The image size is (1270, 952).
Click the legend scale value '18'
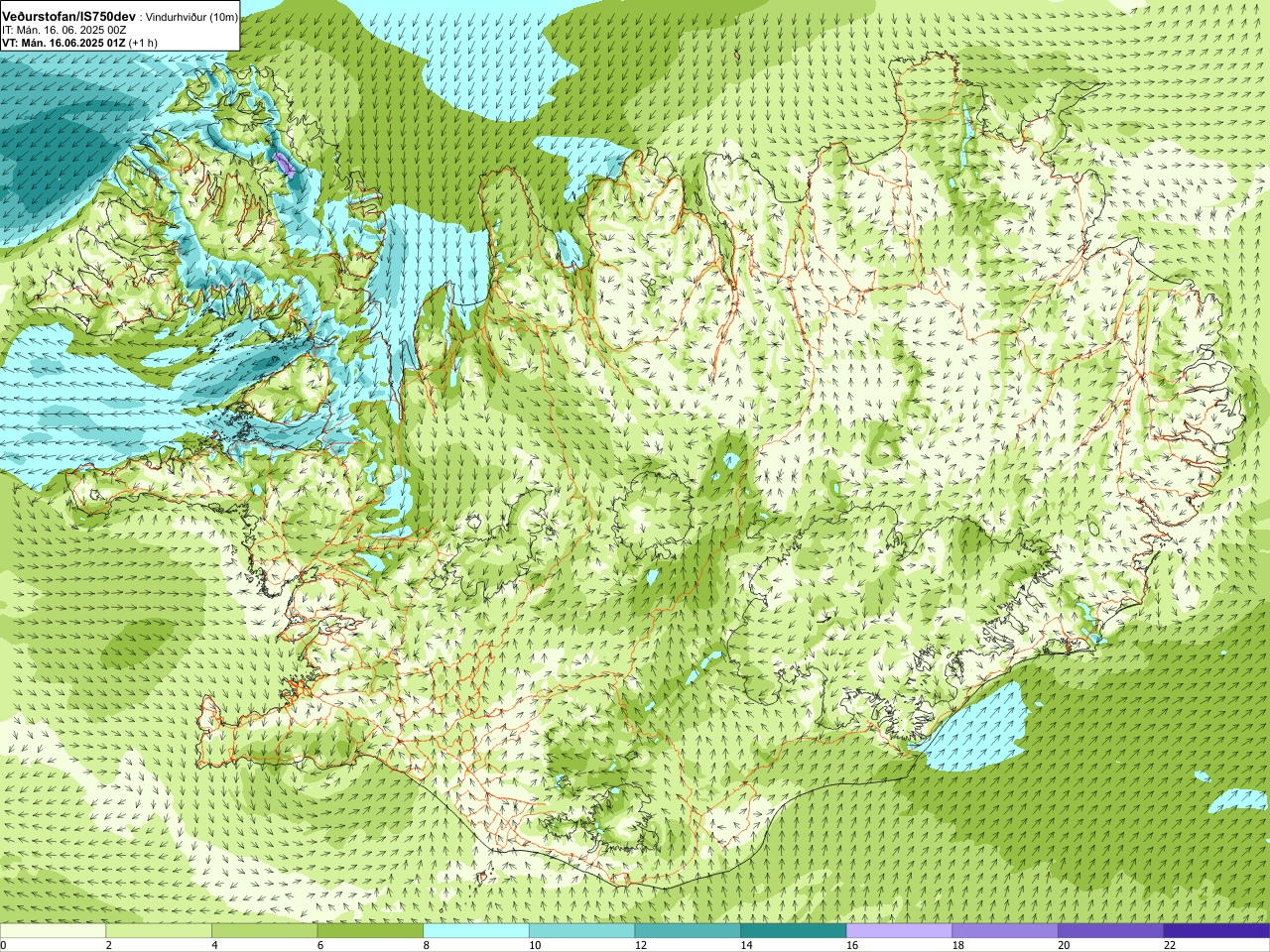957,945
